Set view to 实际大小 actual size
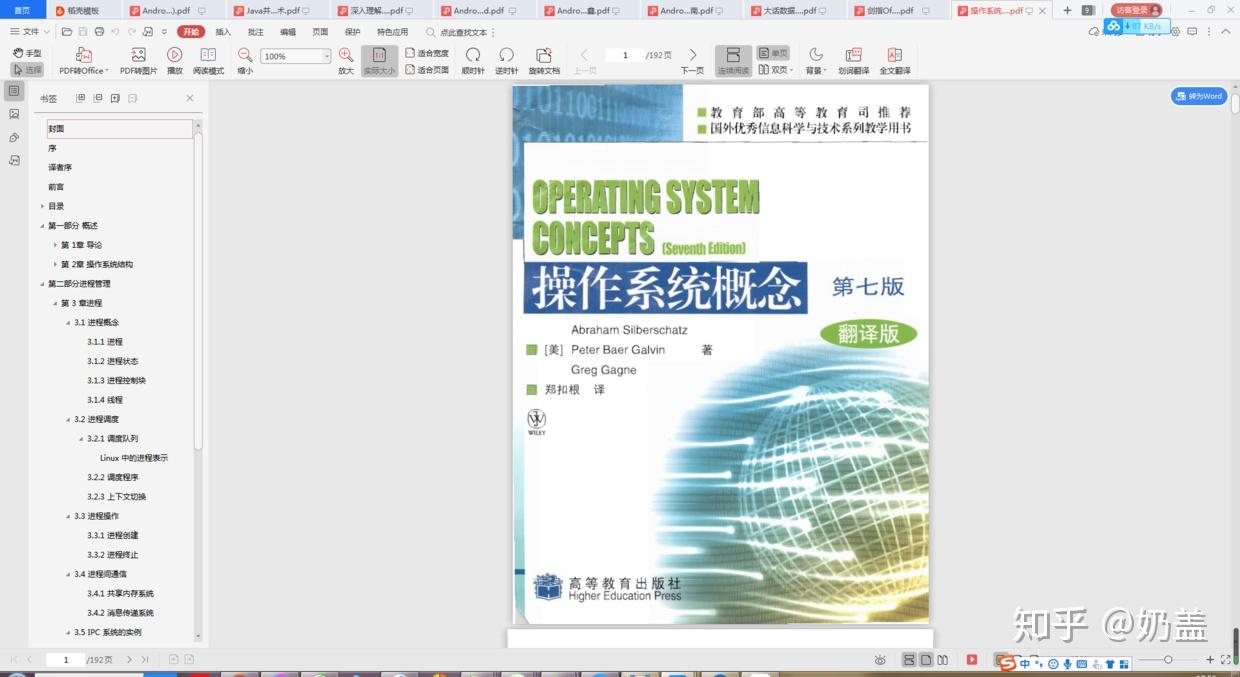 [x=379, y=61]
